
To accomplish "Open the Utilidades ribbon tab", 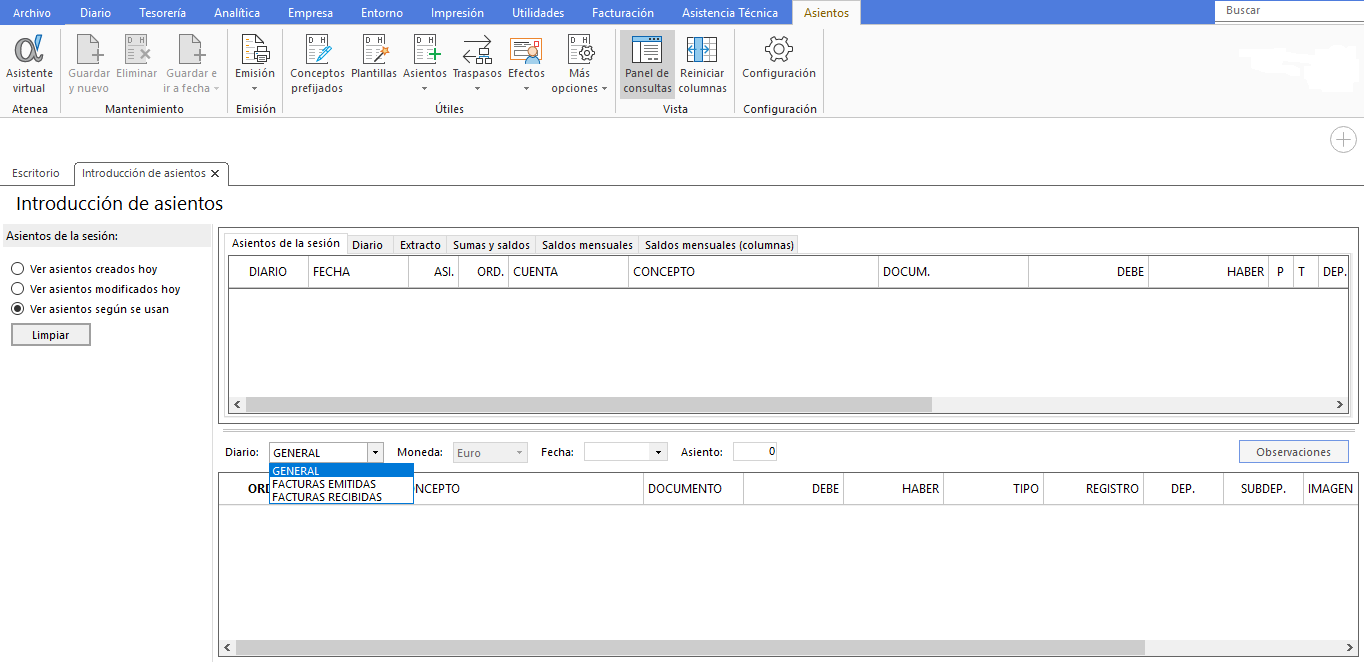I will click(538, 13).
